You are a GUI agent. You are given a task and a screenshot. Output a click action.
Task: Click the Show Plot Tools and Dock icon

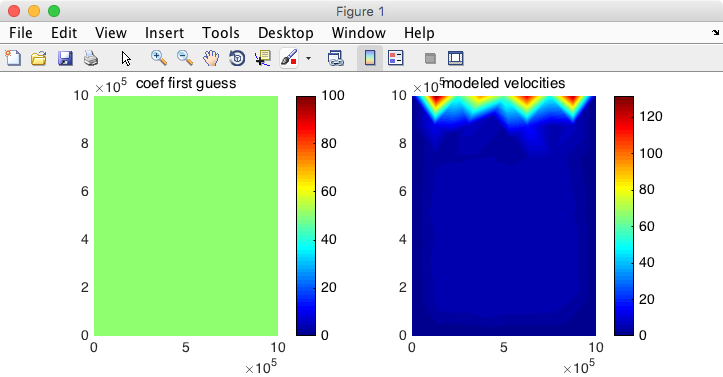(456, 58)
